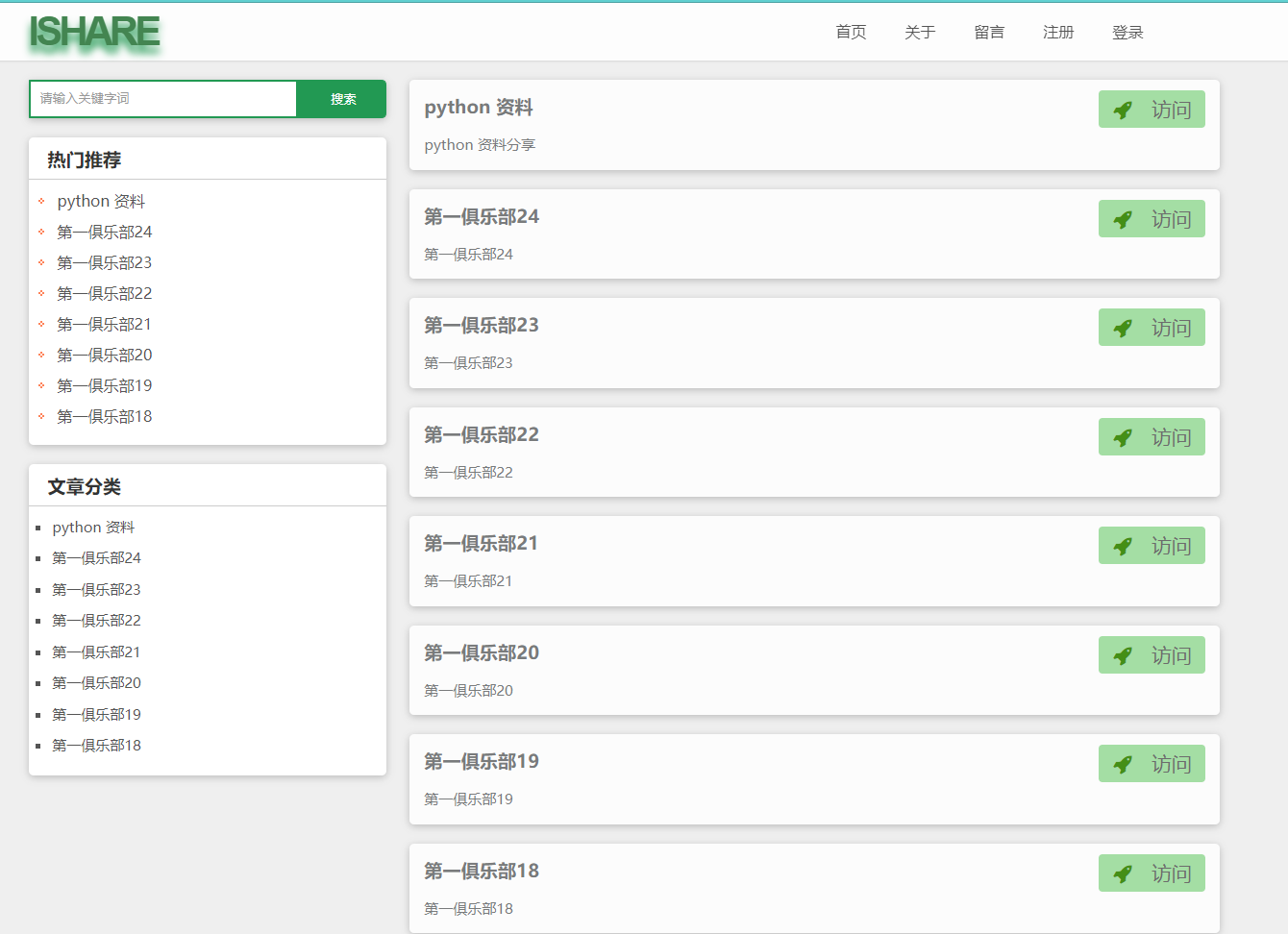Click the green 搜索 button
This screenshot has width=1288, height=934.
(341, 99)
